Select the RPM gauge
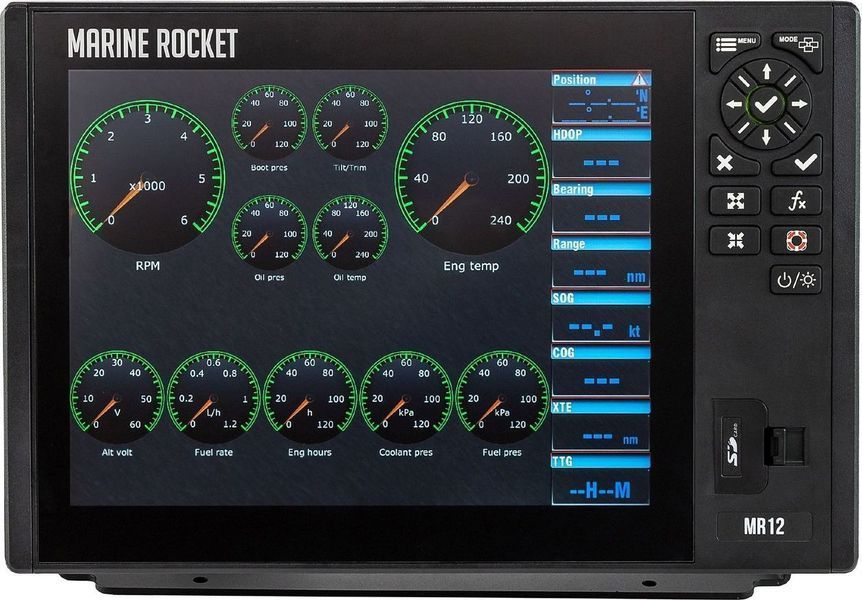 [147, 177]
